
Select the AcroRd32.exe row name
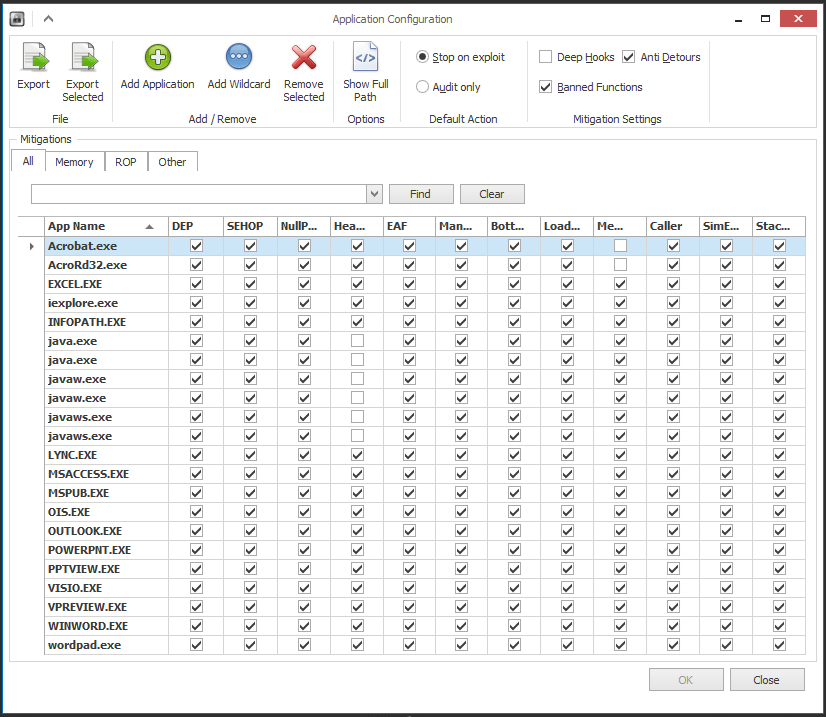87,265
